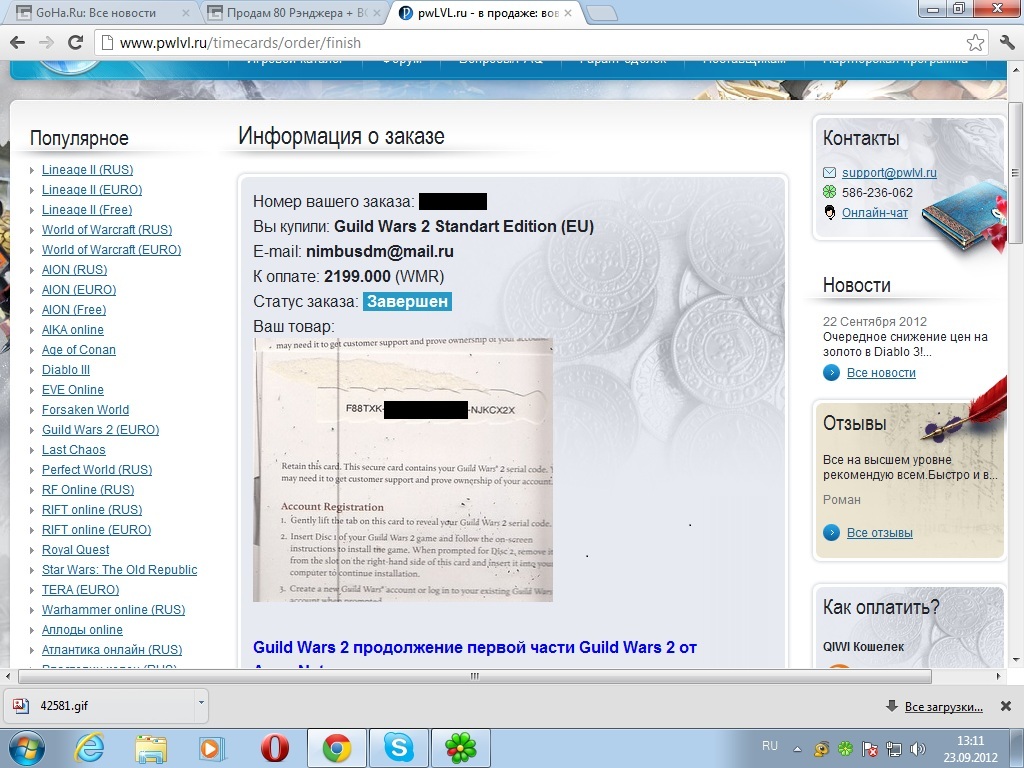Click the Guild Wars 2 serial card image
The height and width of the screenshot is (768, 1024).
coord(403,470)
